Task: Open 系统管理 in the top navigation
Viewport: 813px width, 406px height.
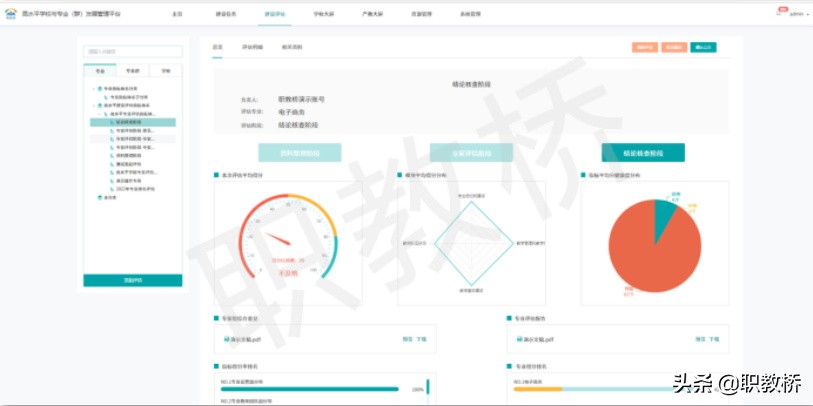Action: tap(470, 15)
